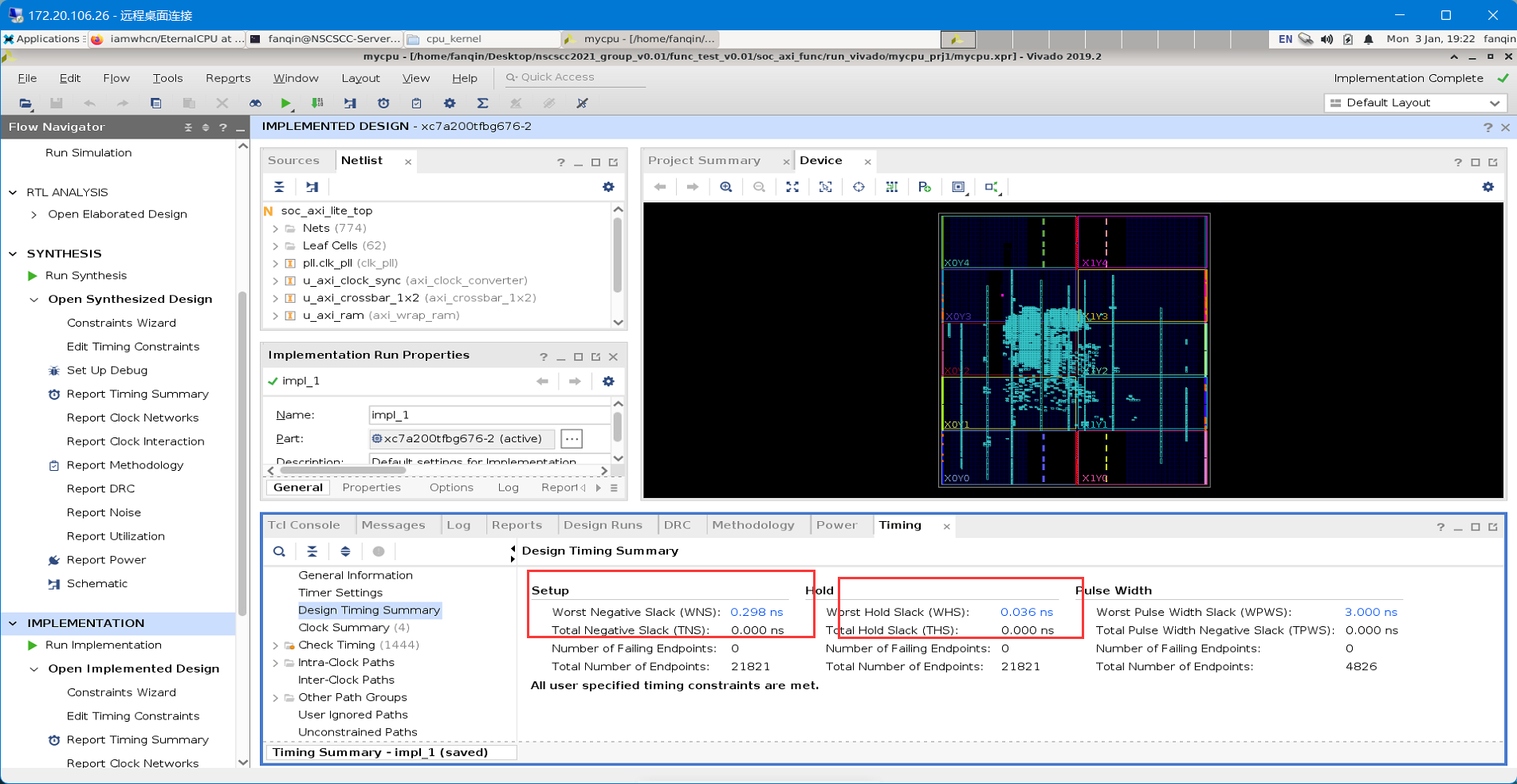Viewport: 1517px width, 784px height.
Task: Click Zoom Fit icon in Device toolbar
Action: (792, 187)
